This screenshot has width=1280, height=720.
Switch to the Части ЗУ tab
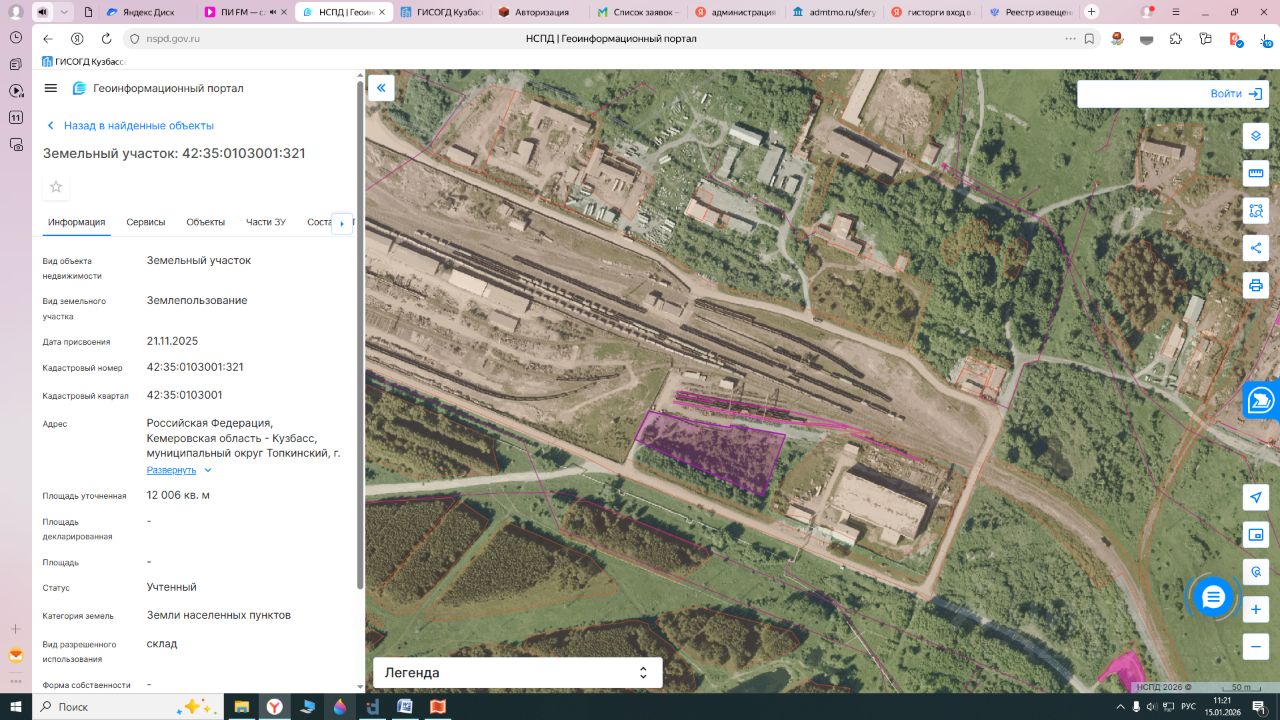(266, 222)
